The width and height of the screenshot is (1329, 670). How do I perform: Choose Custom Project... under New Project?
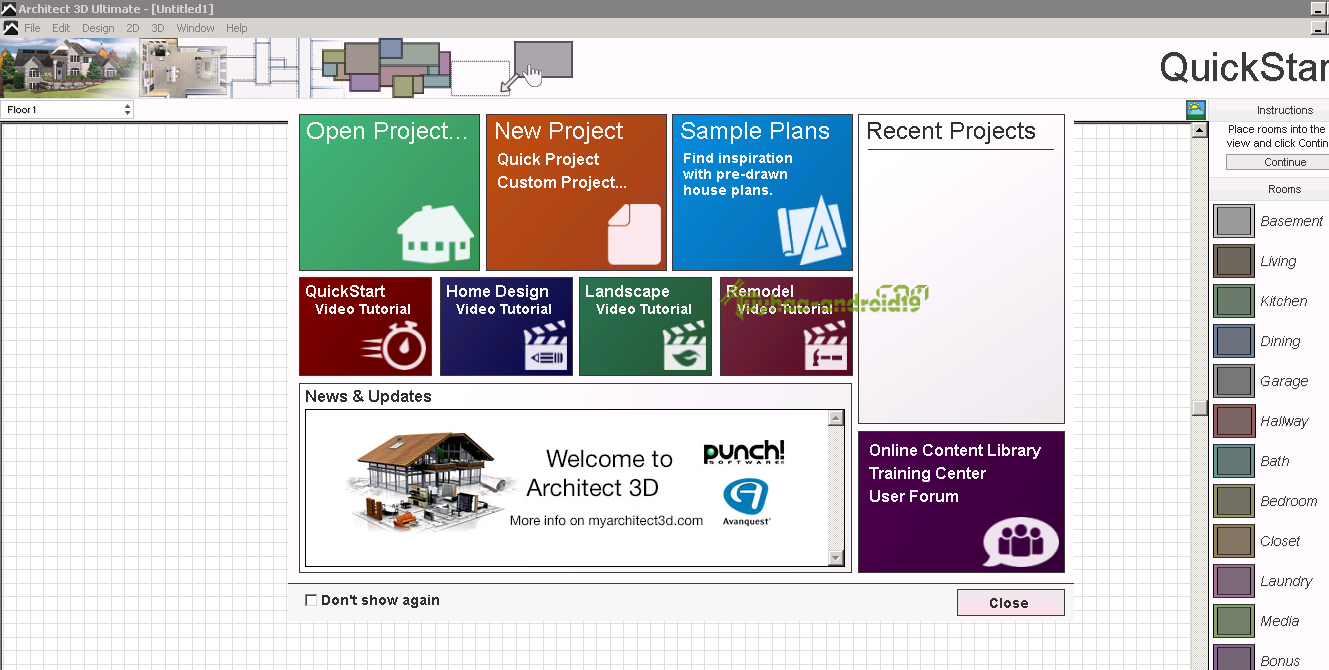562,182
